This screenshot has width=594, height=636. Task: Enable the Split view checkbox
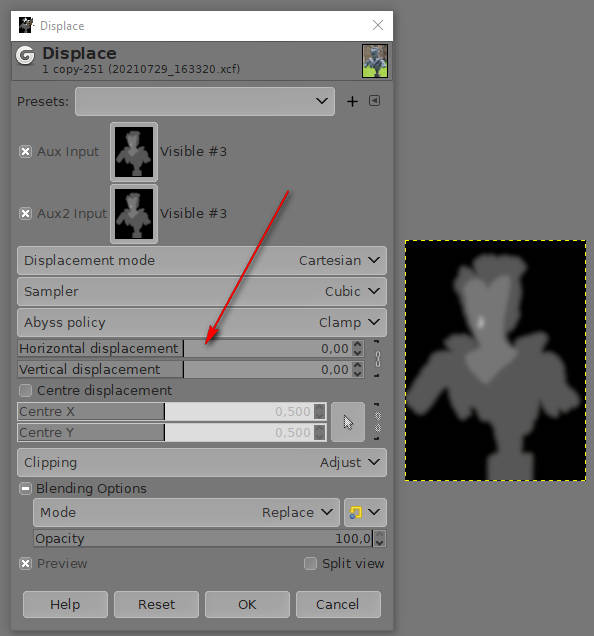click(x=310, y=563)
